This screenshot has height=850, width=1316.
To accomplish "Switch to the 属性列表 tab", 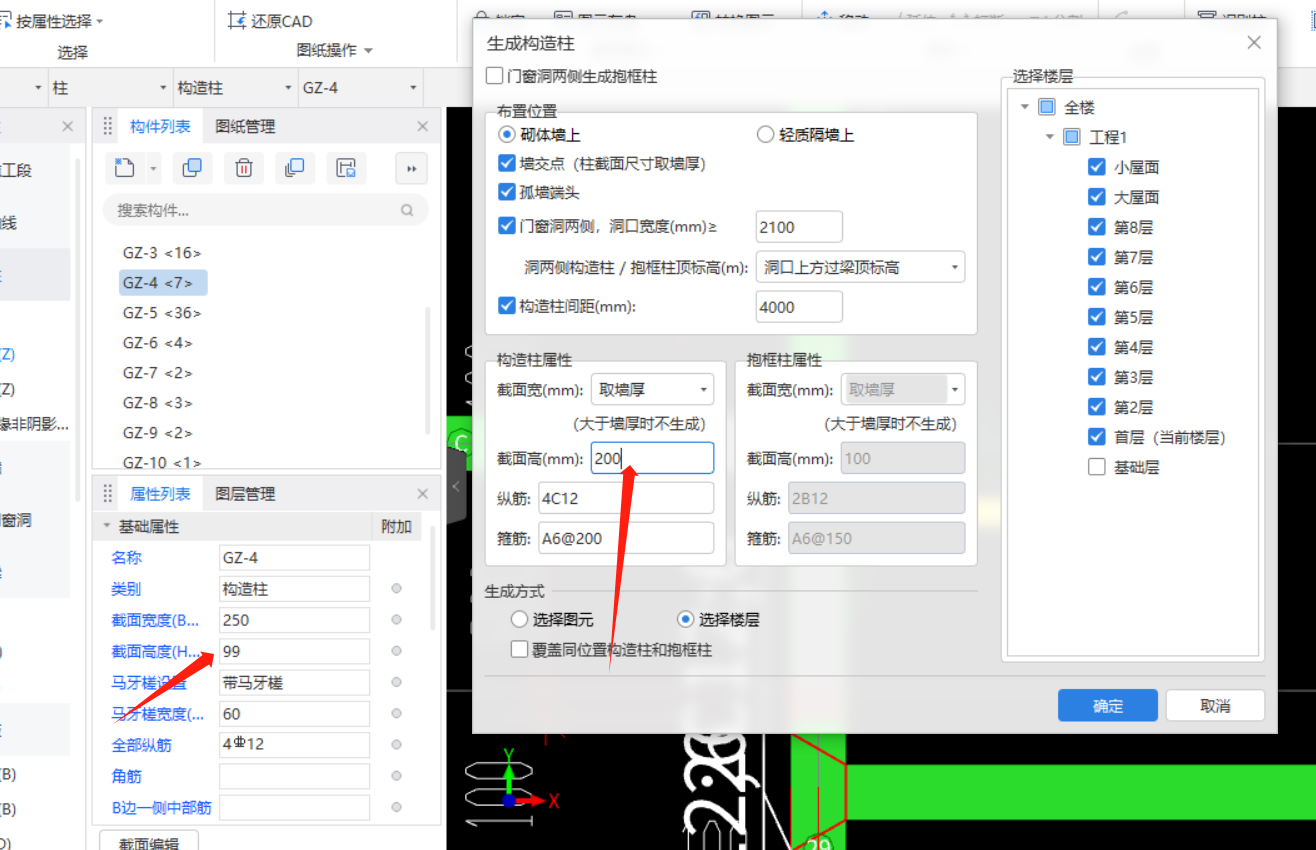I will [x=160, y=494].
